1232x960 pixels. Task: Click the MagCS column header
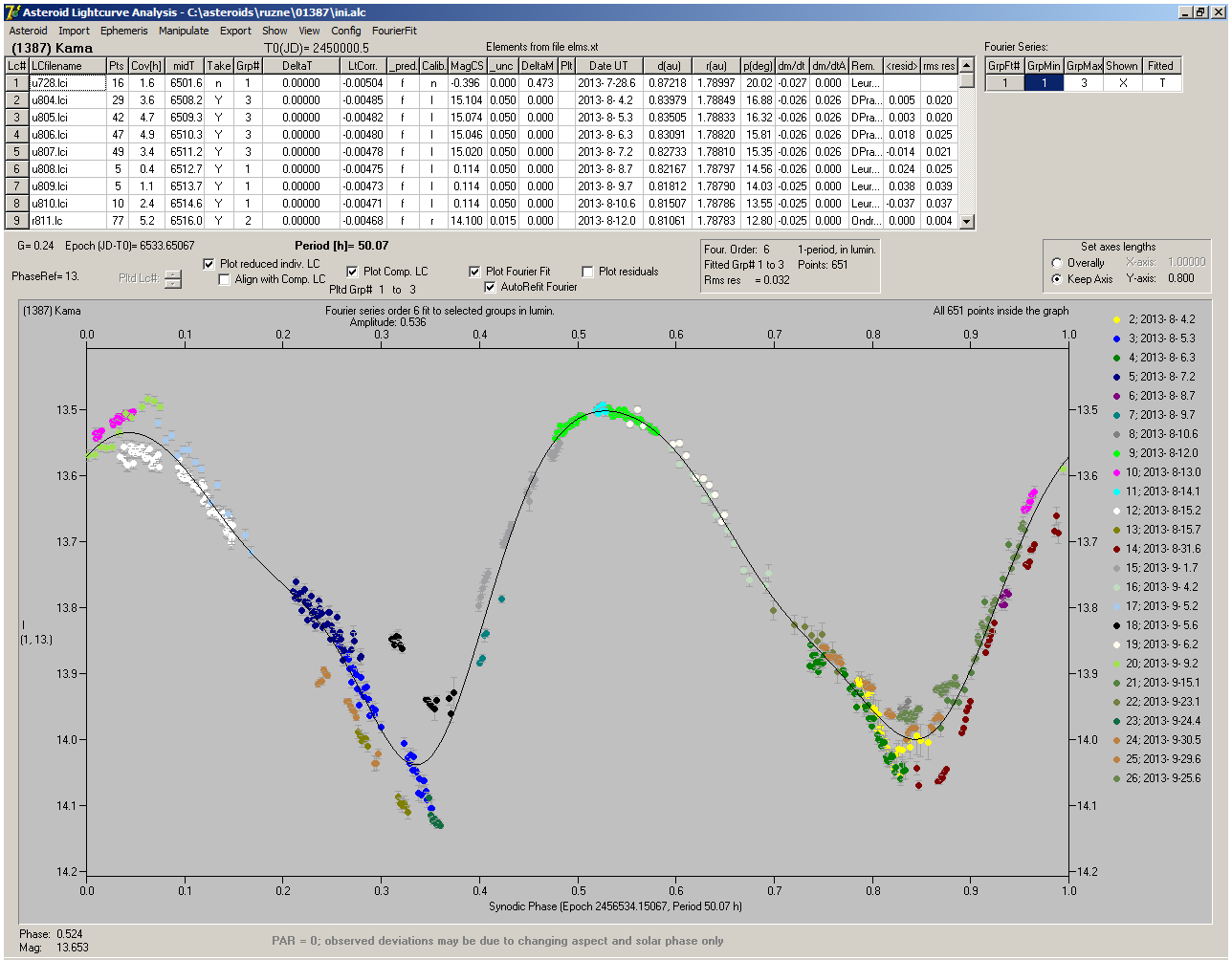[x=467, y=66]
